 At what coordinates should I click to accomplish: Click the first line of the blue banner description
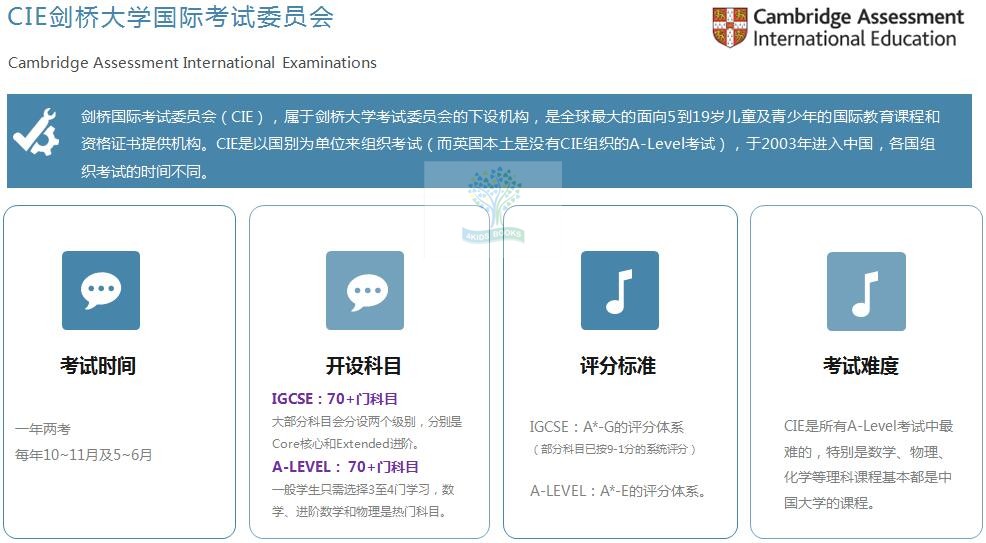click(510, 117)
